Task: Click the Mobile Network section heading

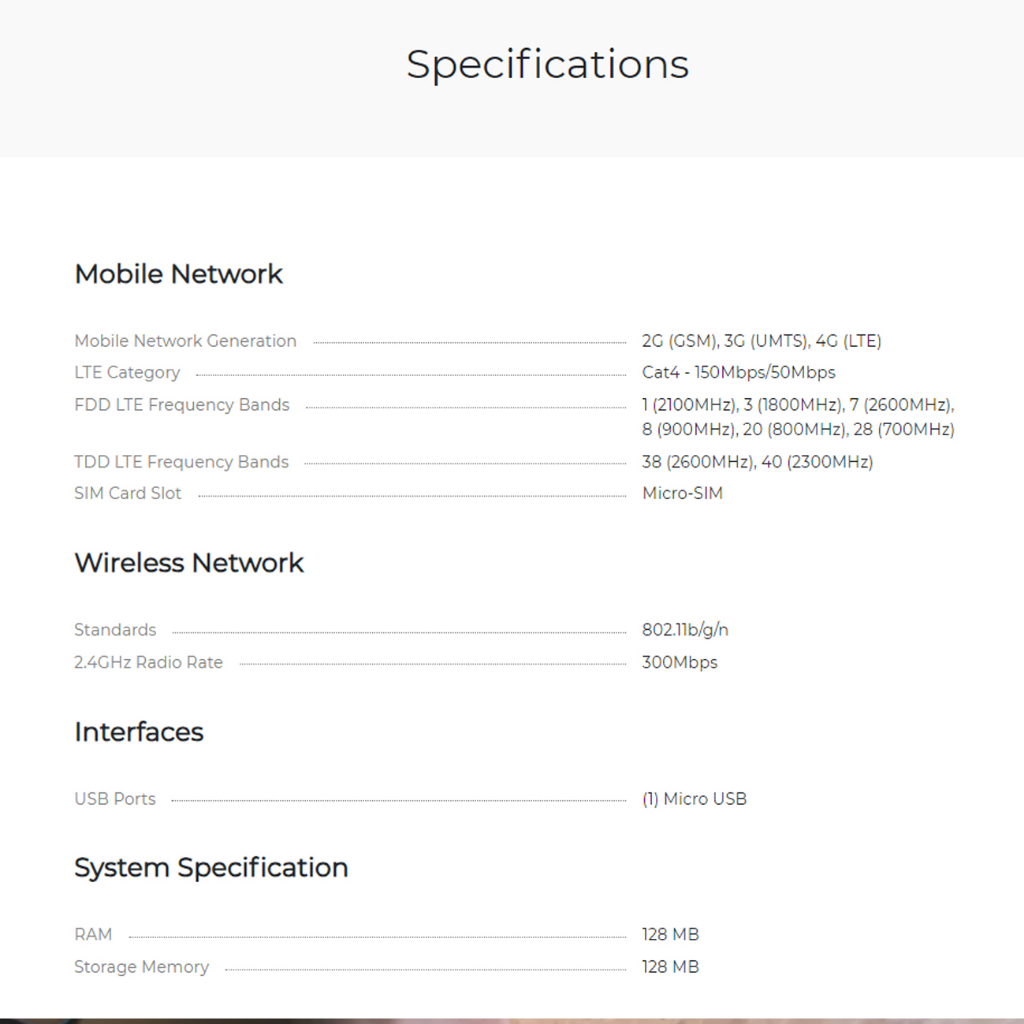Action: coord(179,274)
